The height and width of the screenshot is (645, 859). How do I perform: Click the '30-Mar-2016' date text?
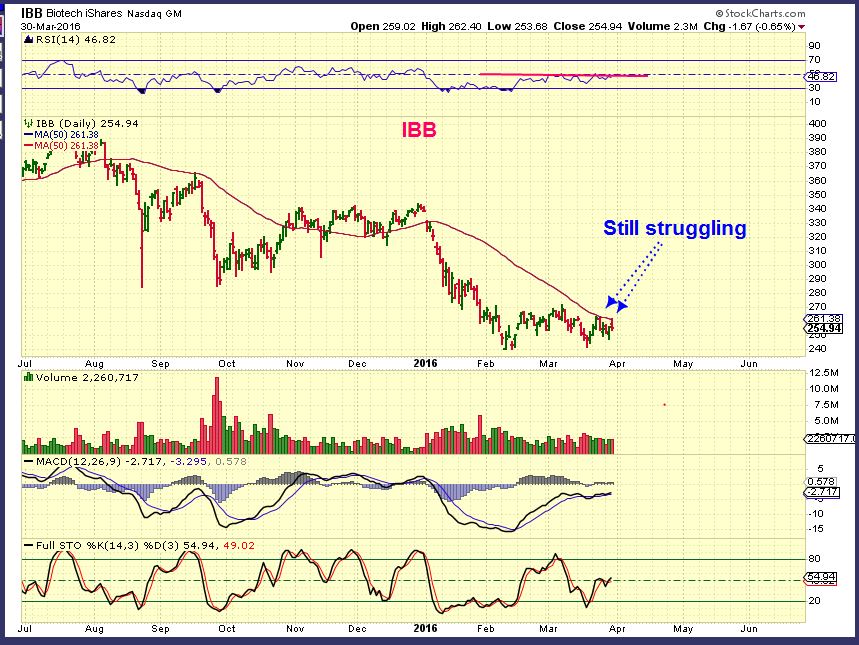tap(51, 26)
